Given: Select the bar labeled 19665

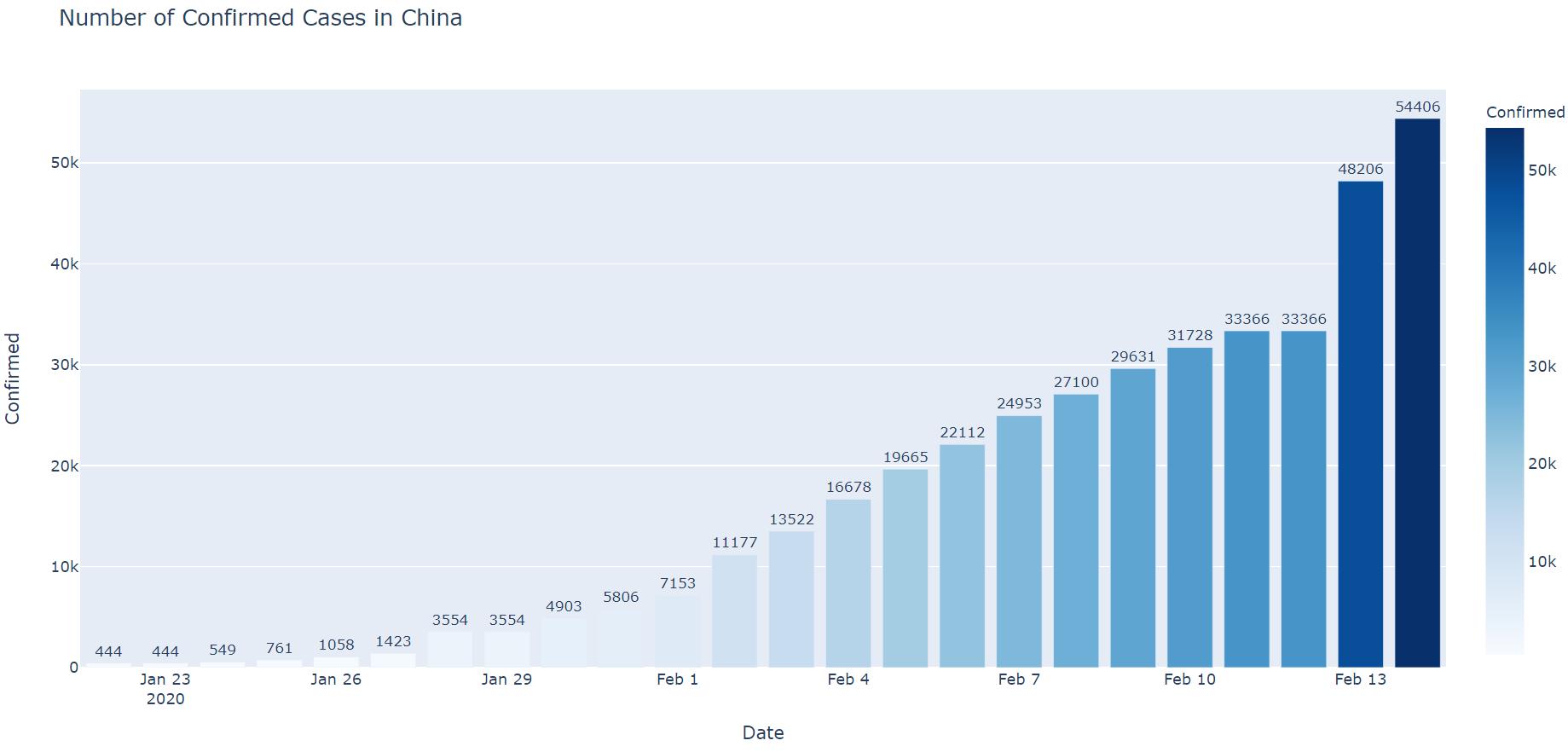Looking at the screenshot, I should (905, 568).
